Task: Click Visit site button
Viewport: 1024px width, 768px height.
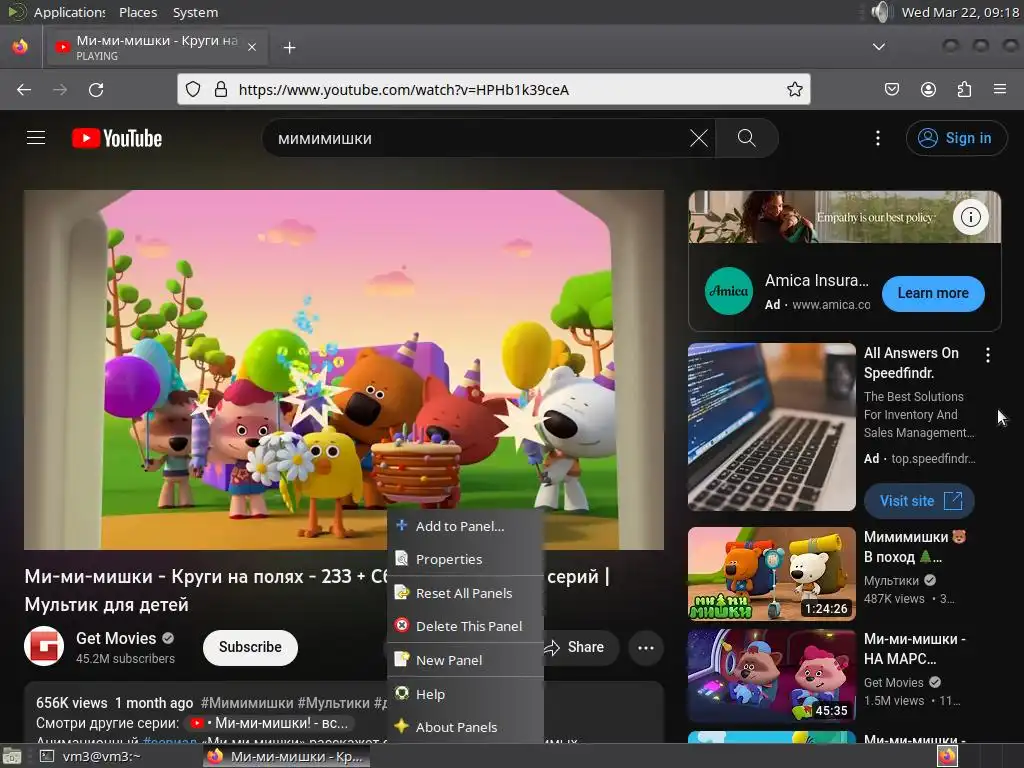Action: 920,501
